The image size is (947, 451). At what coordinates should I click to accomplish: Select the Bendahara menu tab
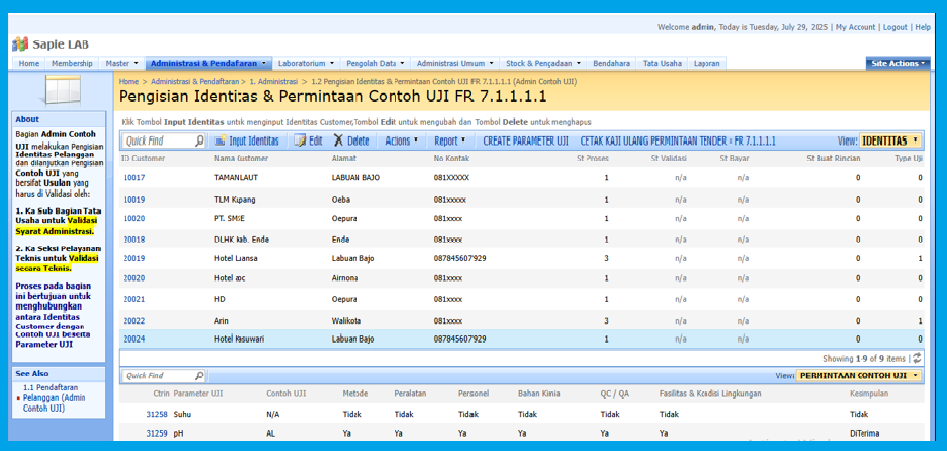tap(611, 63)
